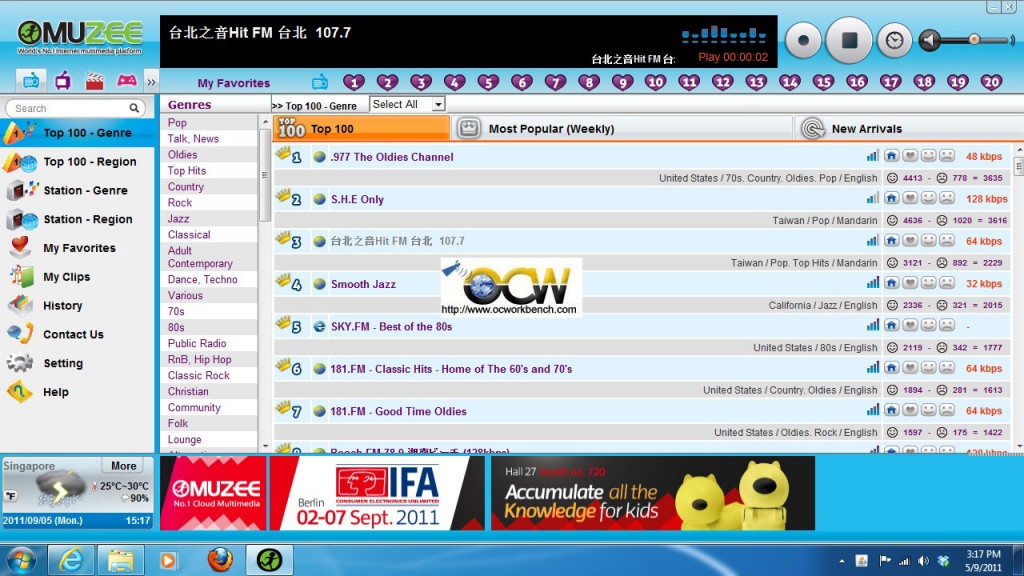Viewport: 1024px width, 576px height.
Task: Open Setting in the sidebar
Action: pos(77,362)
